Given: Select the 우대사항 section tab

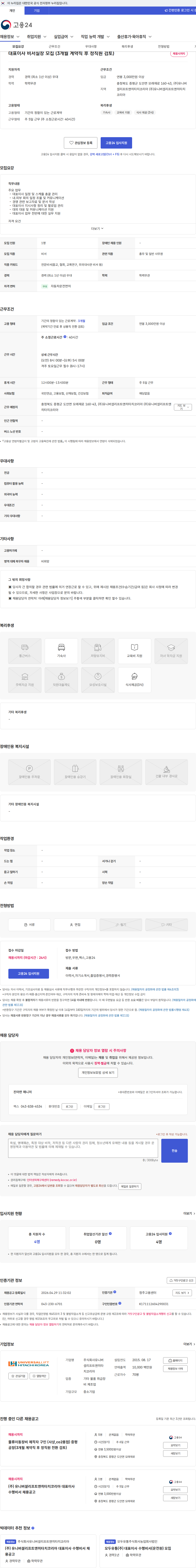Looking at the screenshot, I should click(91, 46).
